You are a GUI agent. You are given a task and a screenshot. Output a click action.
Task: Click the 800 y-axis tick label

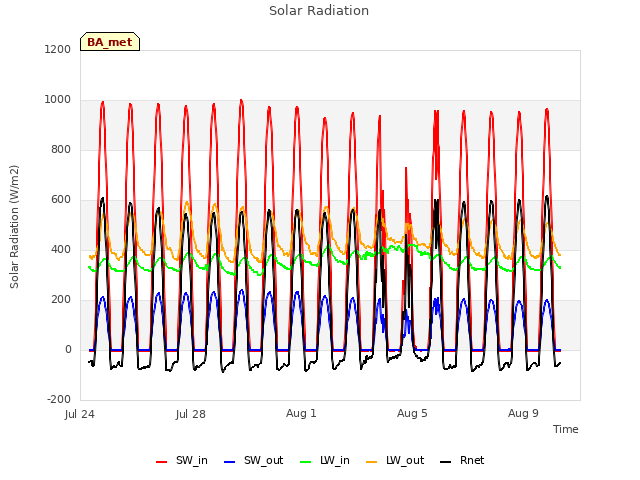click(x=61, y=149)
